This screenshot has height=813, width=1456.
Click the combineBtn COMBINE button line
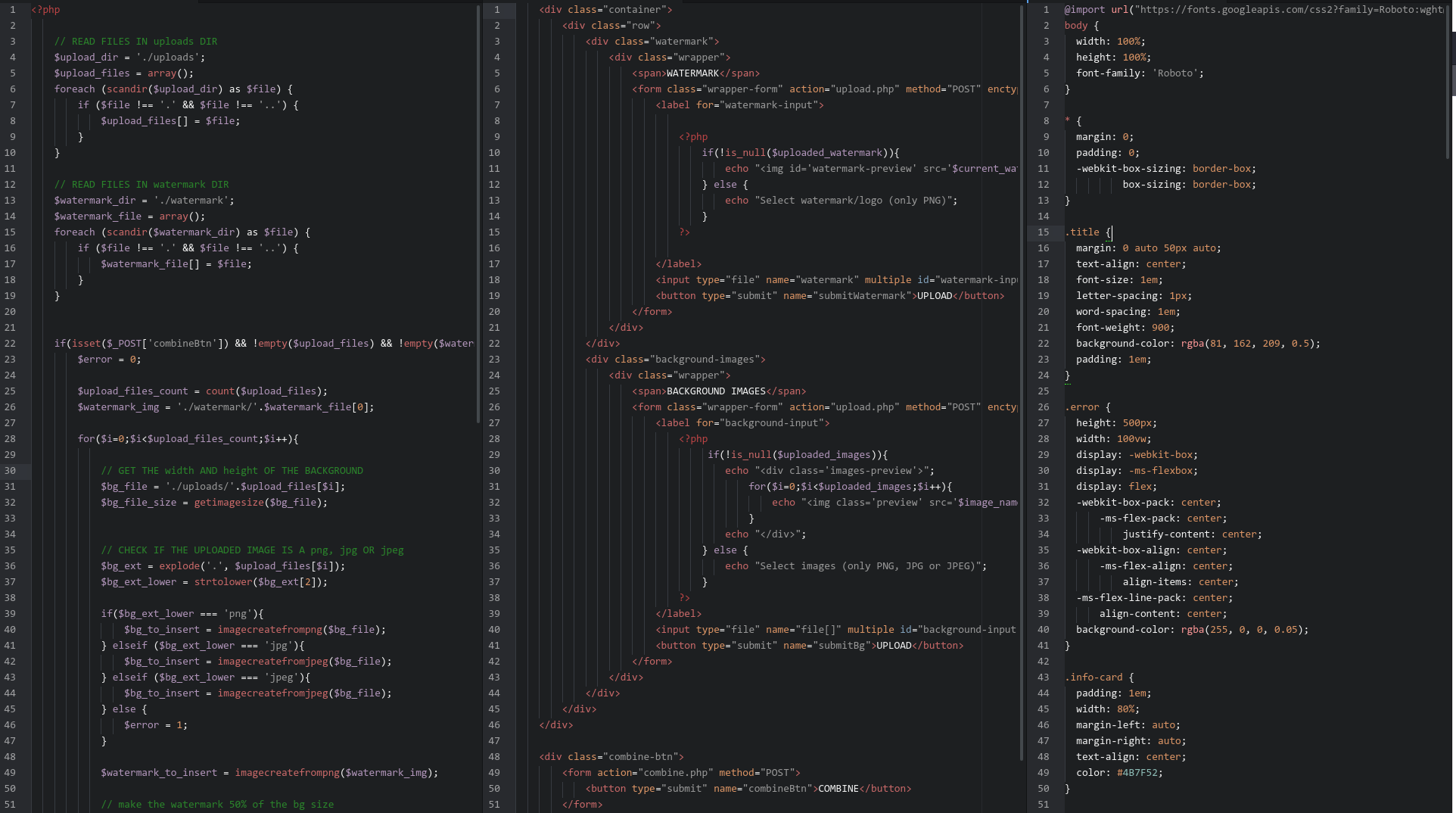[x=748, y=789]
